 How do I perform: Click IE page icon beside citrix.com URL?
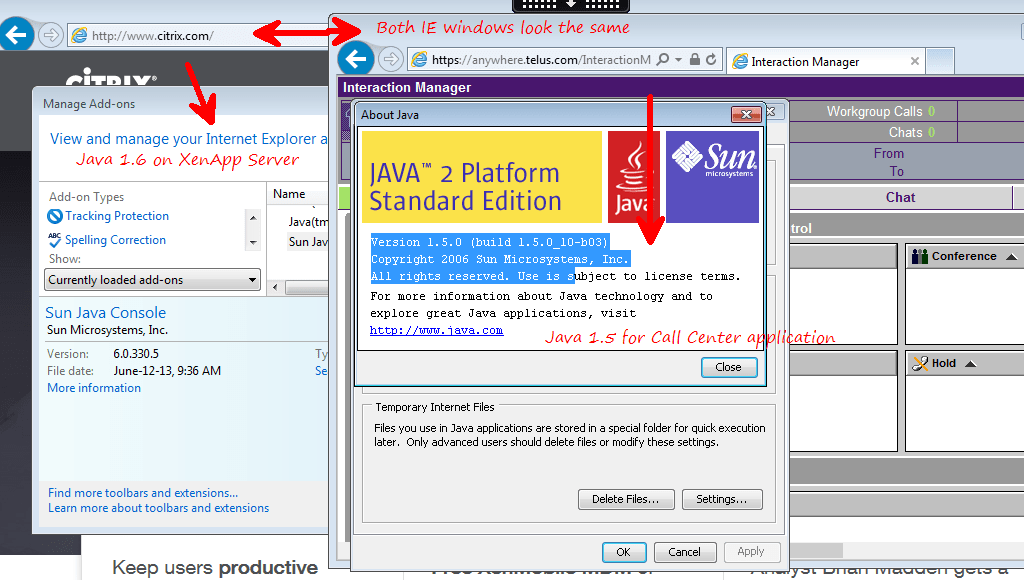point(79,35)
